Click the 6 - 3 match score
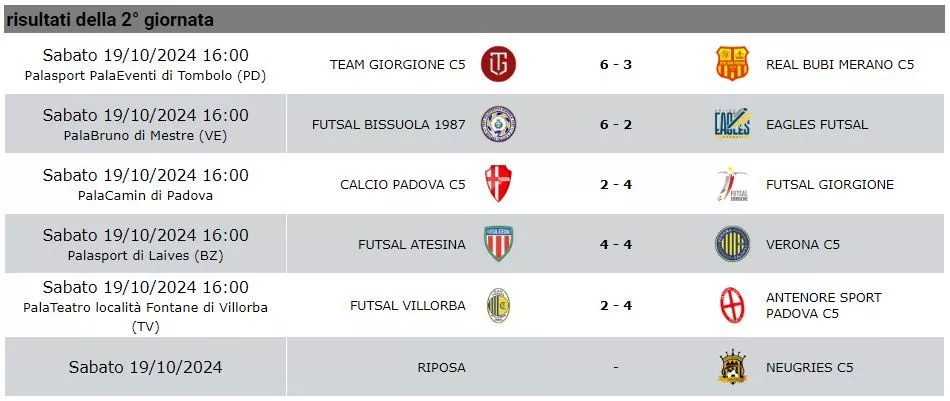Viewport: 950px width, 401px height. coord(616,64)
